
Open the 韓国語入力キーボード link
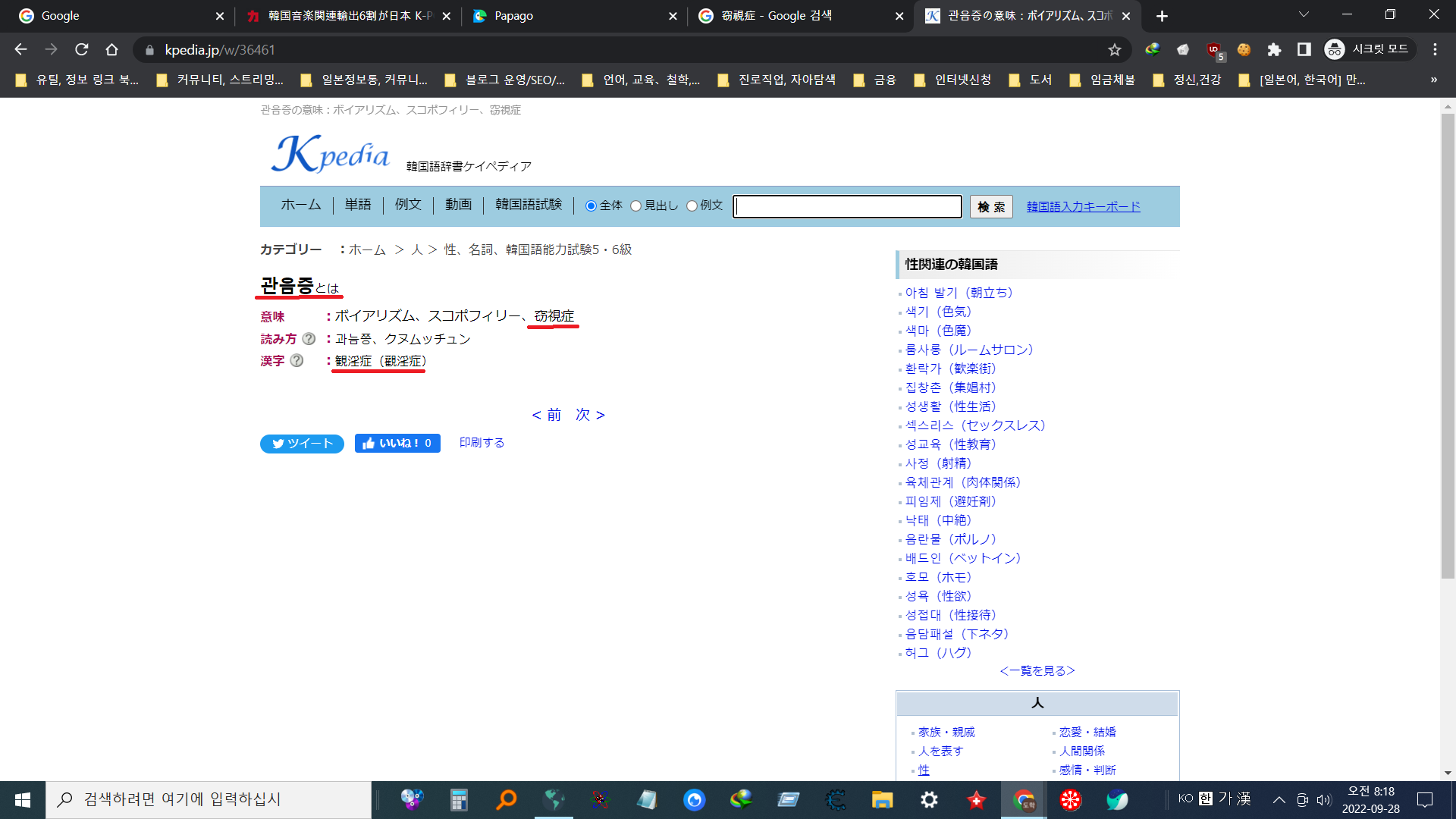pyautogui.click(x=1083, y=206)
